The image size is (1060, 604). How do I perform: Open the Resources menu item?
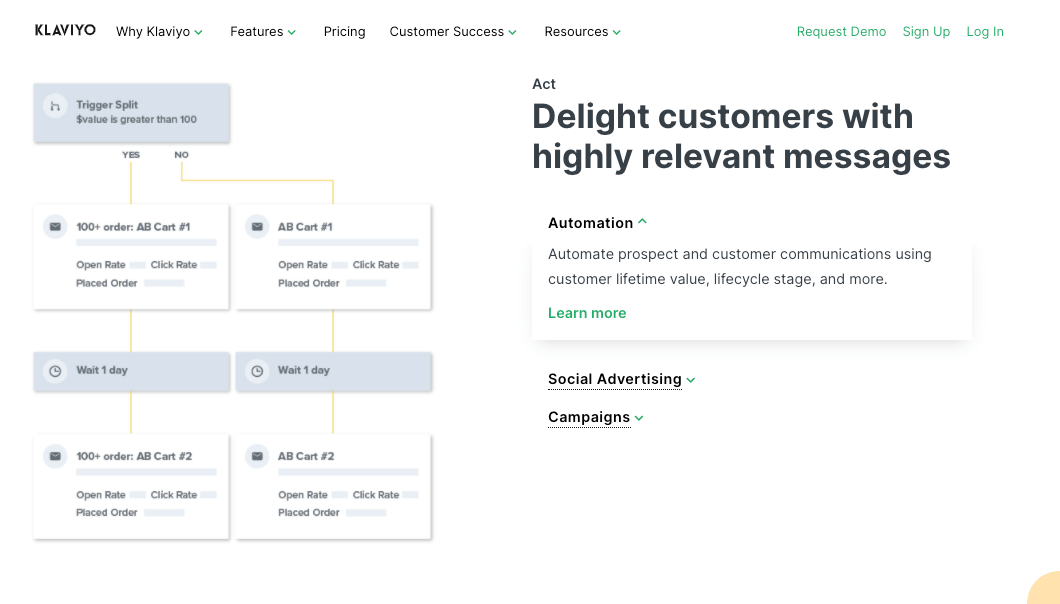(x=583, y=32)
